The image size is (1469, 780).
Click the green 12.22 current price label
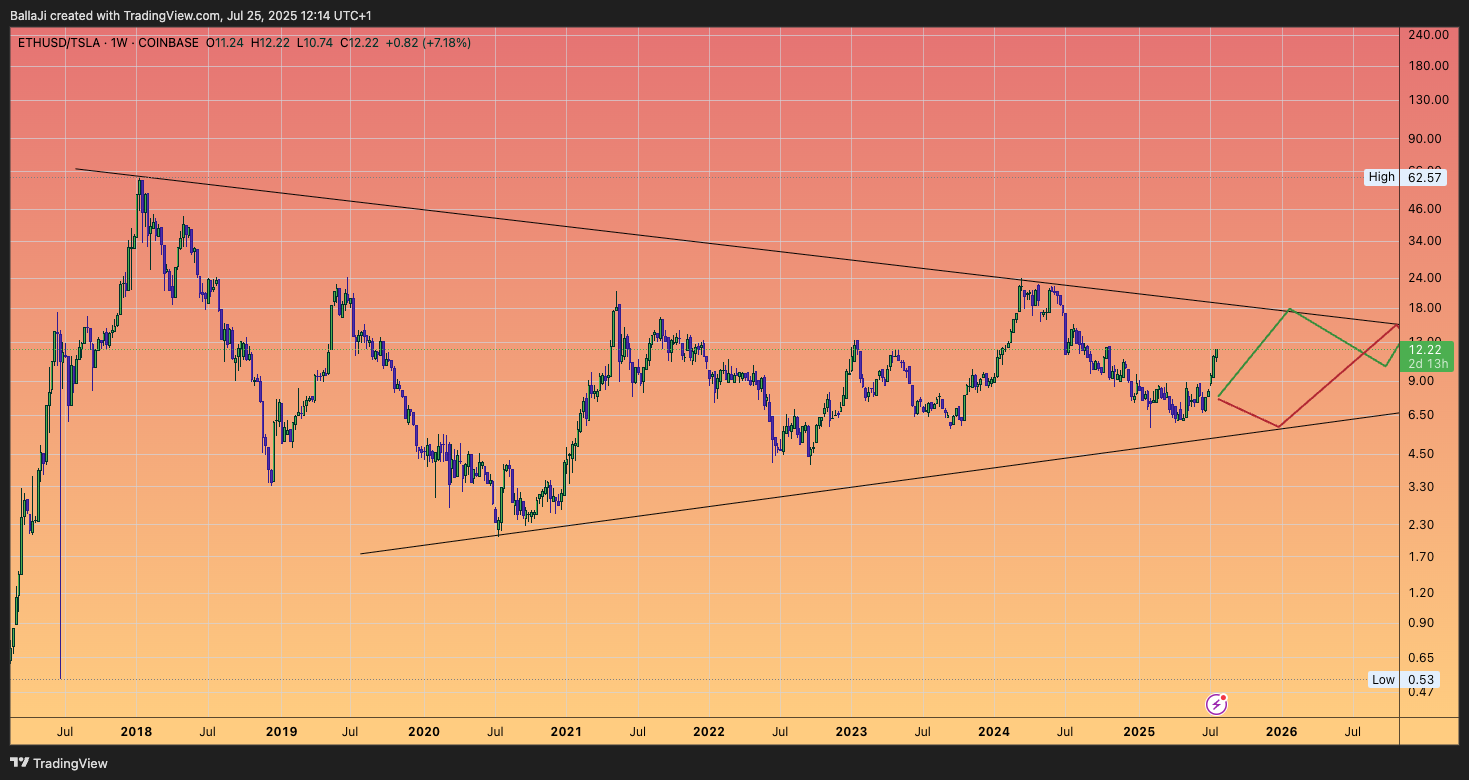coord(1424,349)
